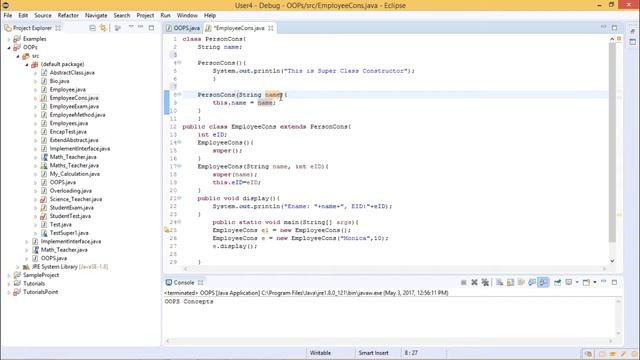Expand the SampleProject node
Screen dimensions: 640x360
pyautogui.click(x=9, y=276)
